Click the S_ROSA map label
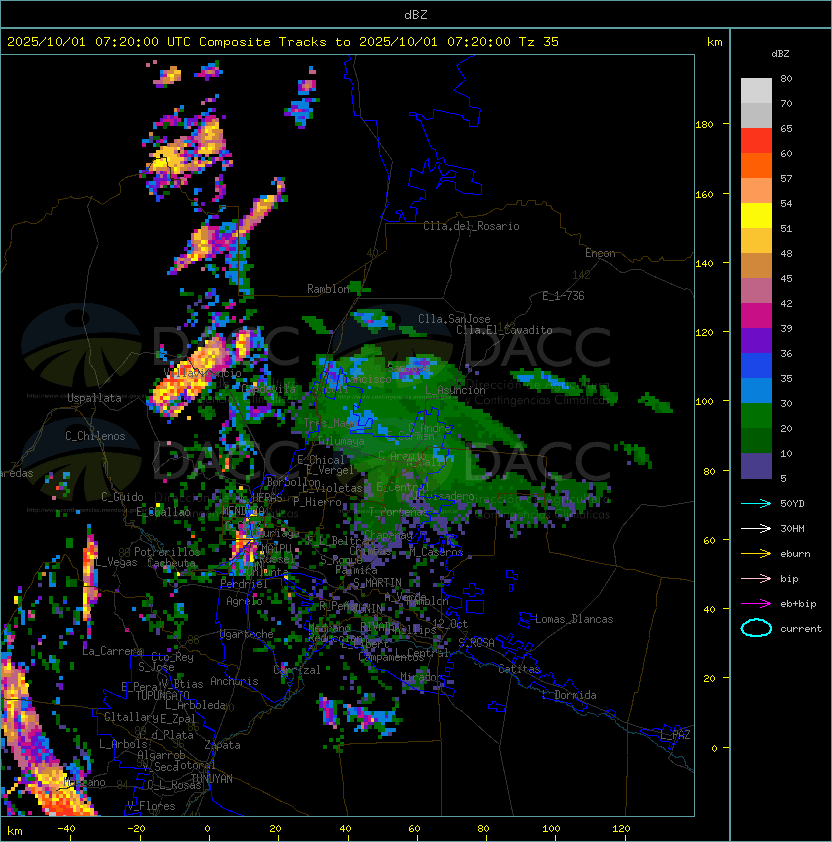 (x=476, y=643)
